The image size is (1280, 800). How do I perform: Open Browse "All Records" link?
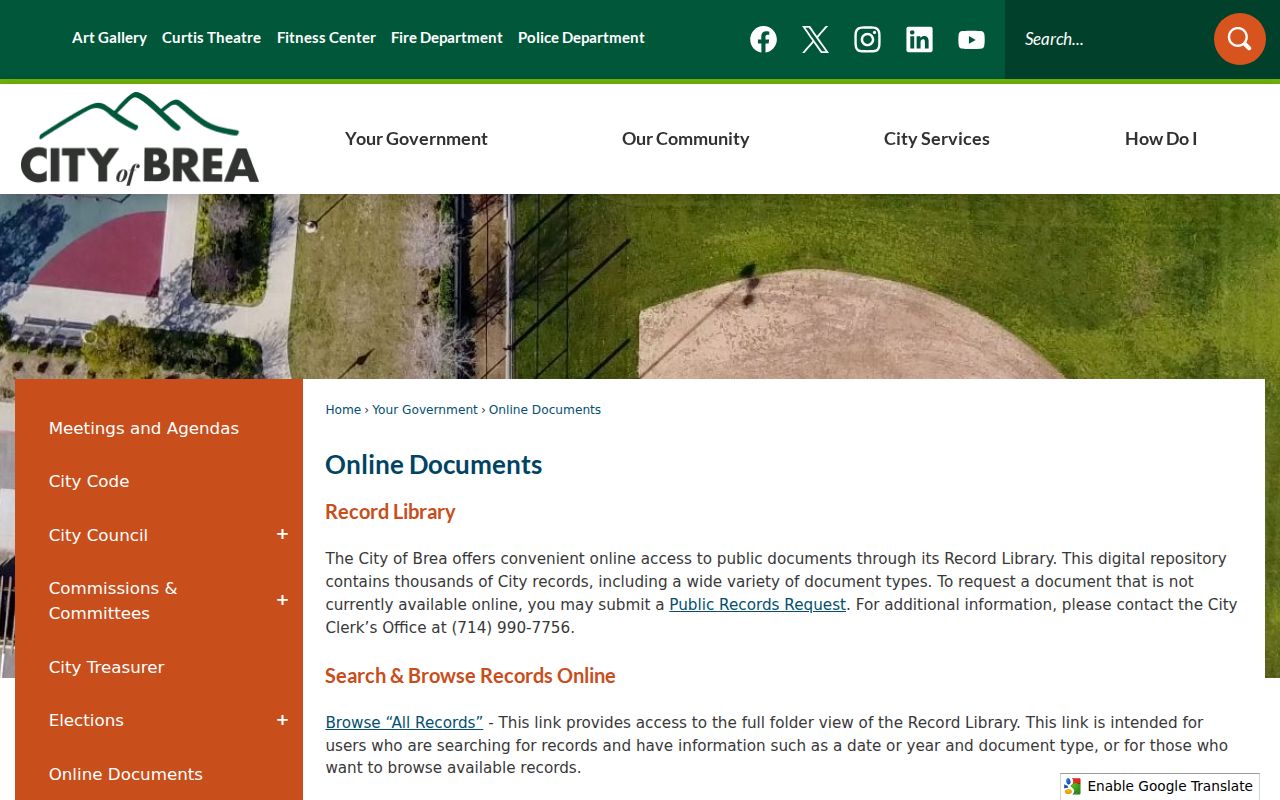(404, 722)
